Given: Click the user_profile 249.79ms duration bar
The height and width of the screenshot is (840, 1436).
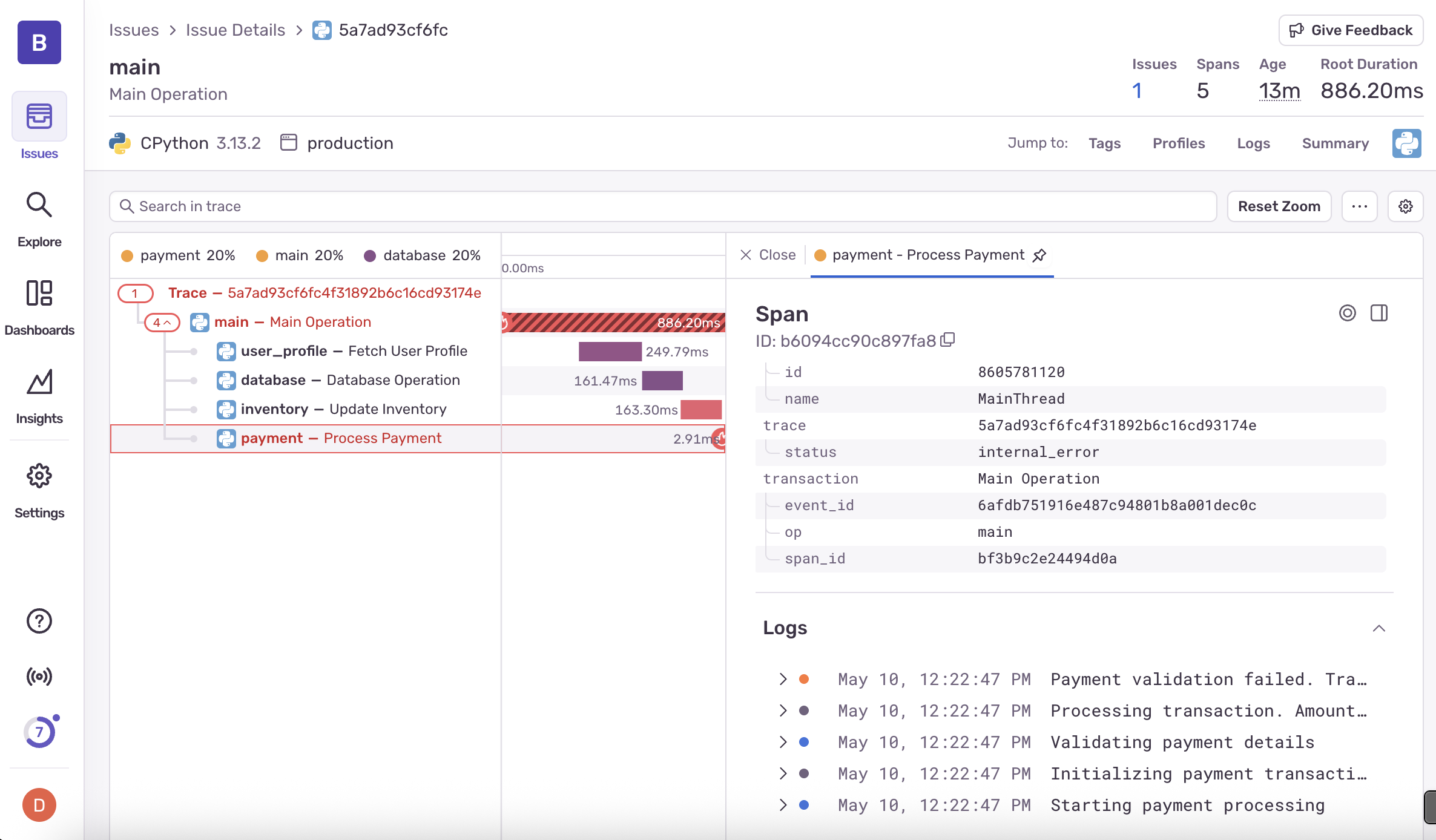Looking at the screenshot, I should [610, 352].
